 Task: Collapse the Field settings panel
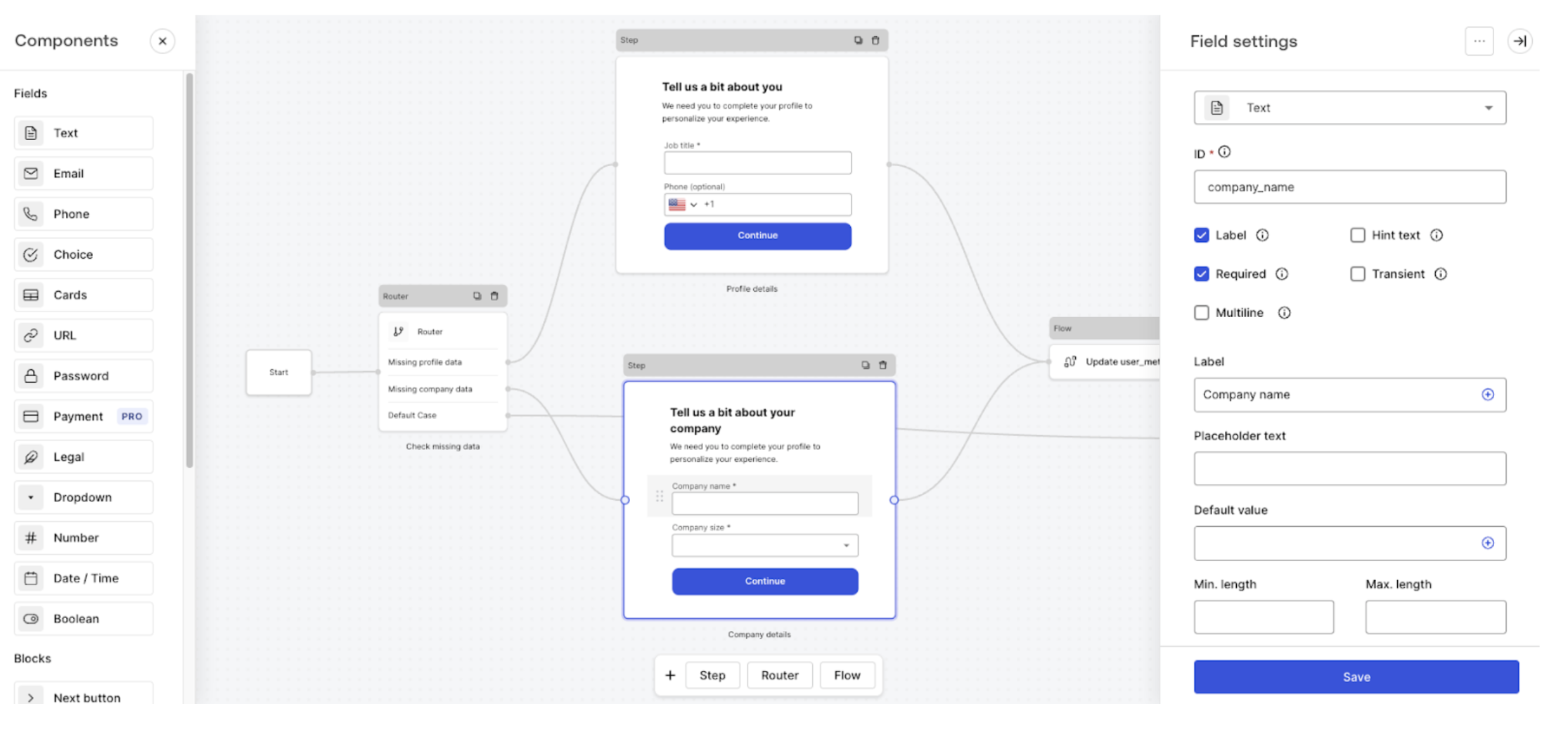tap(1519, 41)
